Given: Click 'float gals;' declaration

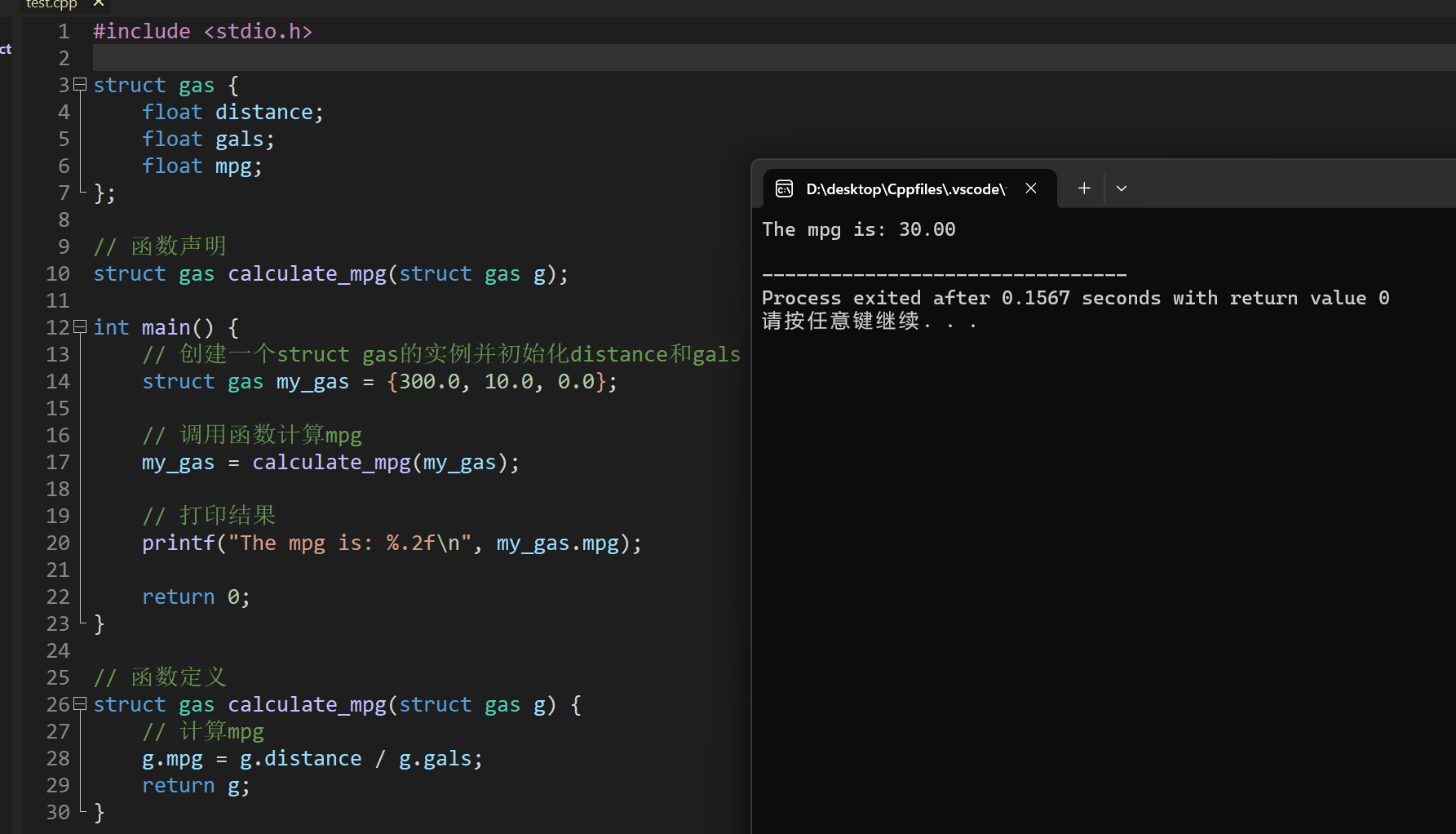Looking at the screenshot, I should pos(208,140).
